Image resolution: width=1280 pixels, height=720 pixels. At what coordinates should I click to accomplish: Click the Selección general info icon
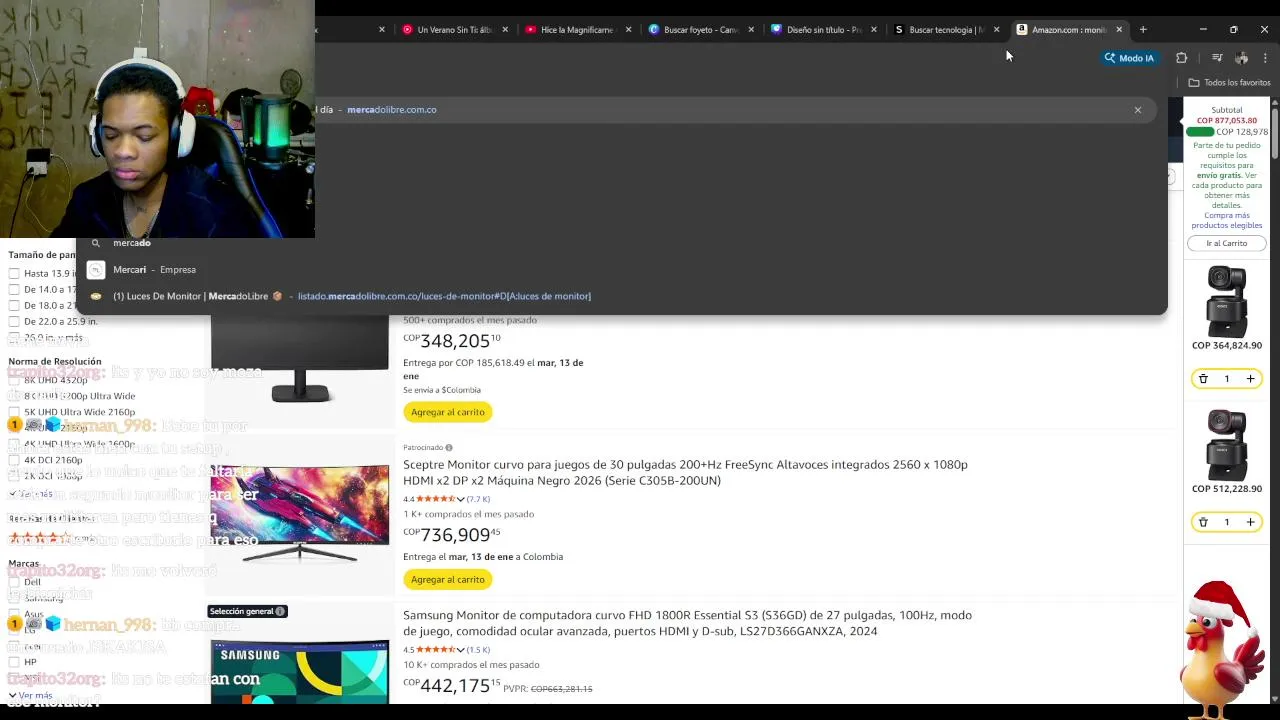pyautogui.click(x=280, y=611)
